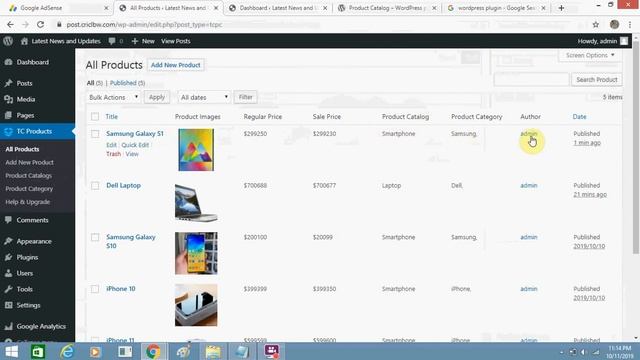Viewport: 640px width, 360px height.
Task: Expand the Screen Options panel
Action: (590, 55)
